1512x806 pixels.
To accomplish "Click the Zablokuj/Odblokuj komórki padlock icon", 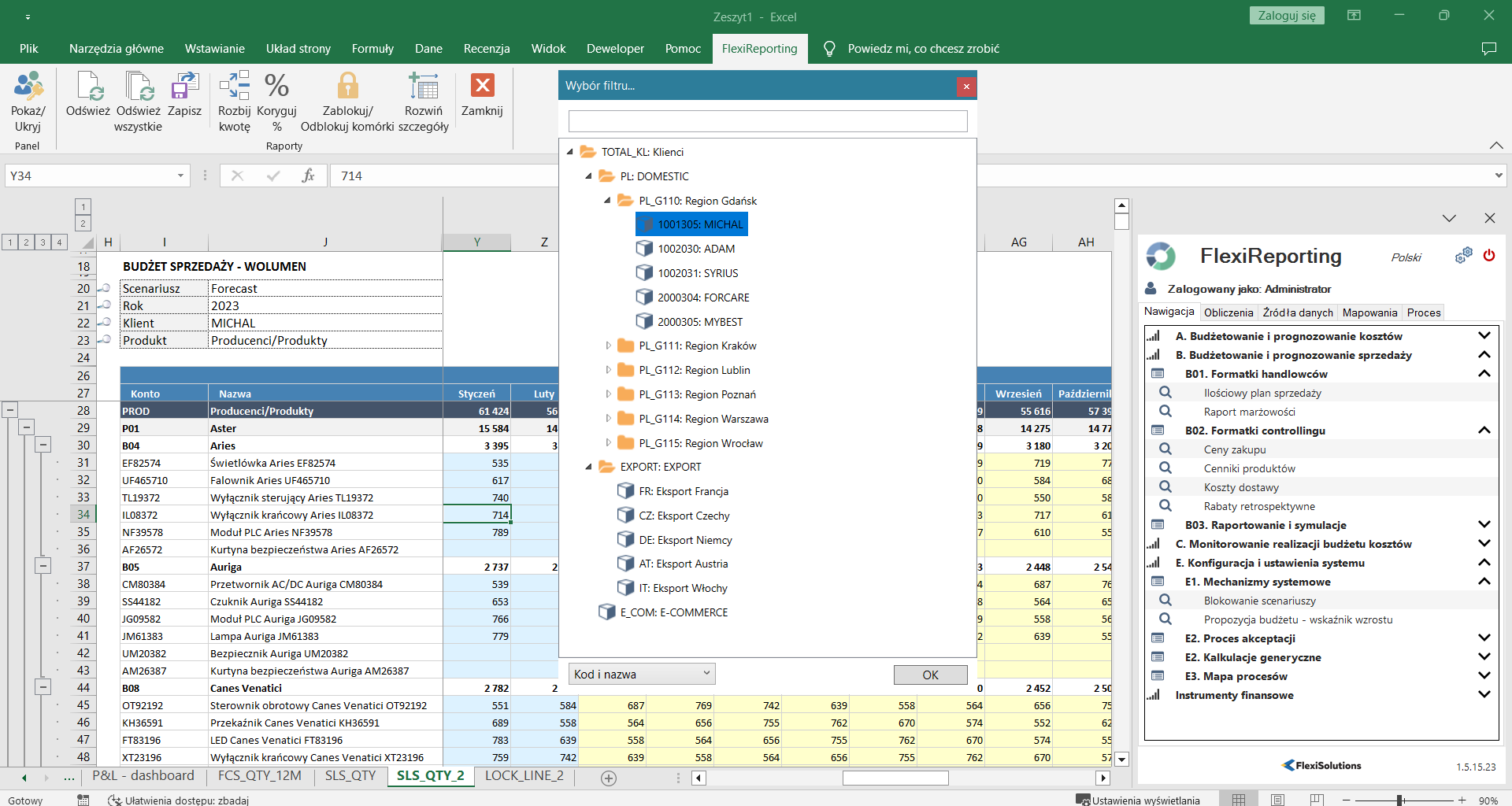I will (347, 87).
